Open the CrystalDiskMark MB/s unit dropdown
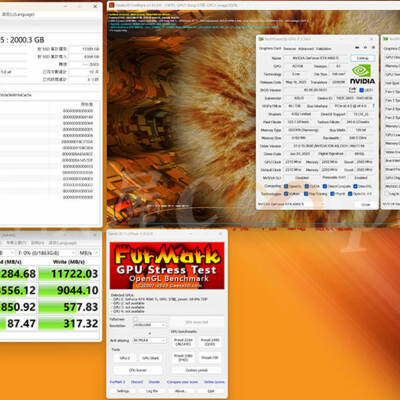The height and width of the screenshot is (400, 400). pos(88,253)
